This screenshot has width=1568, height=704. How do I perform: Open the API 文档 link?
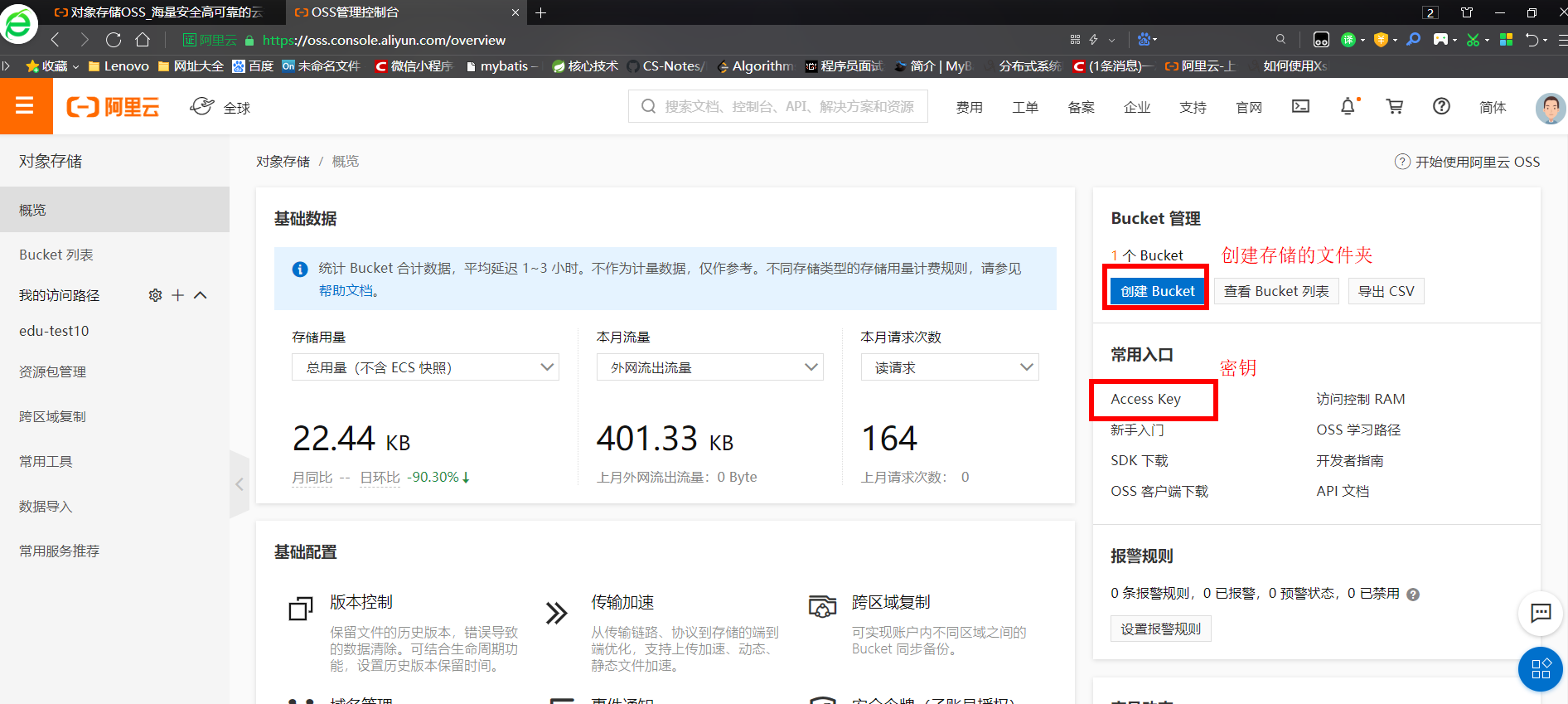[x=1343, y=491]
